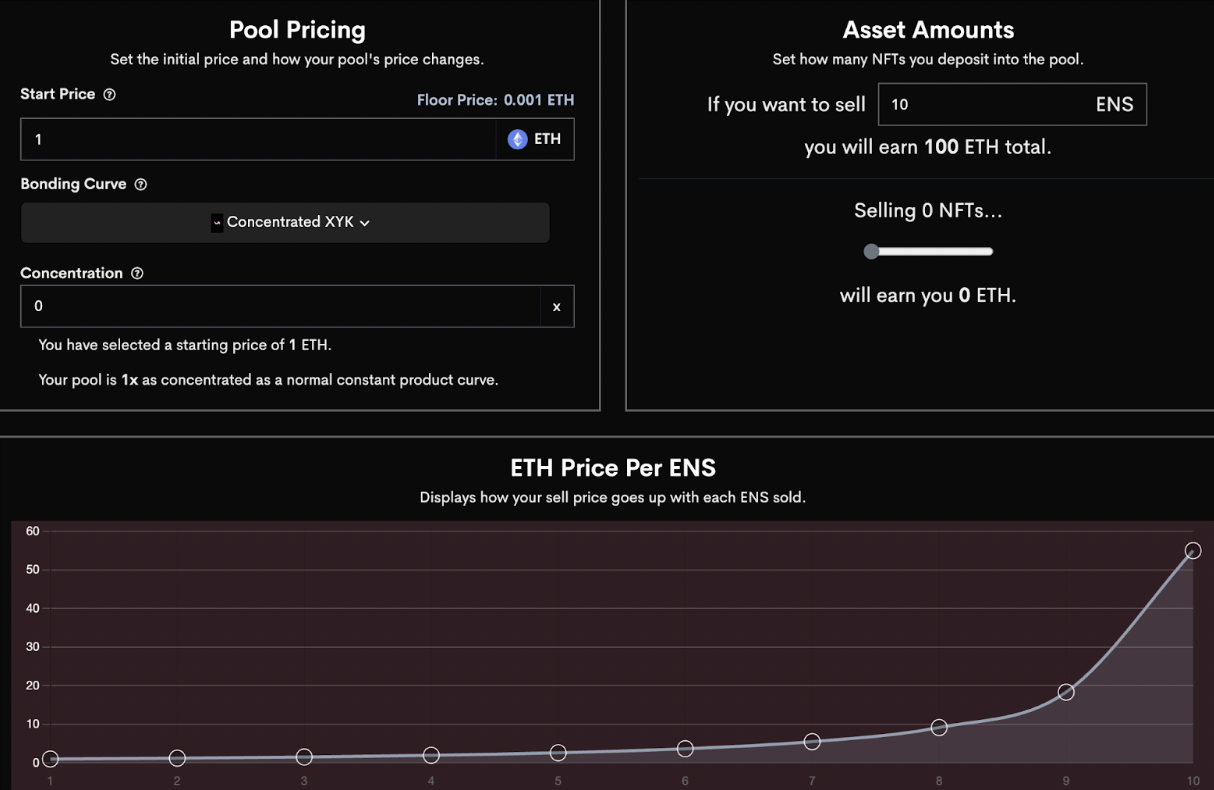This screenshot has height=790, width=1214.
Task: Focus the ENS amount input field
Action: coord(980,104)
